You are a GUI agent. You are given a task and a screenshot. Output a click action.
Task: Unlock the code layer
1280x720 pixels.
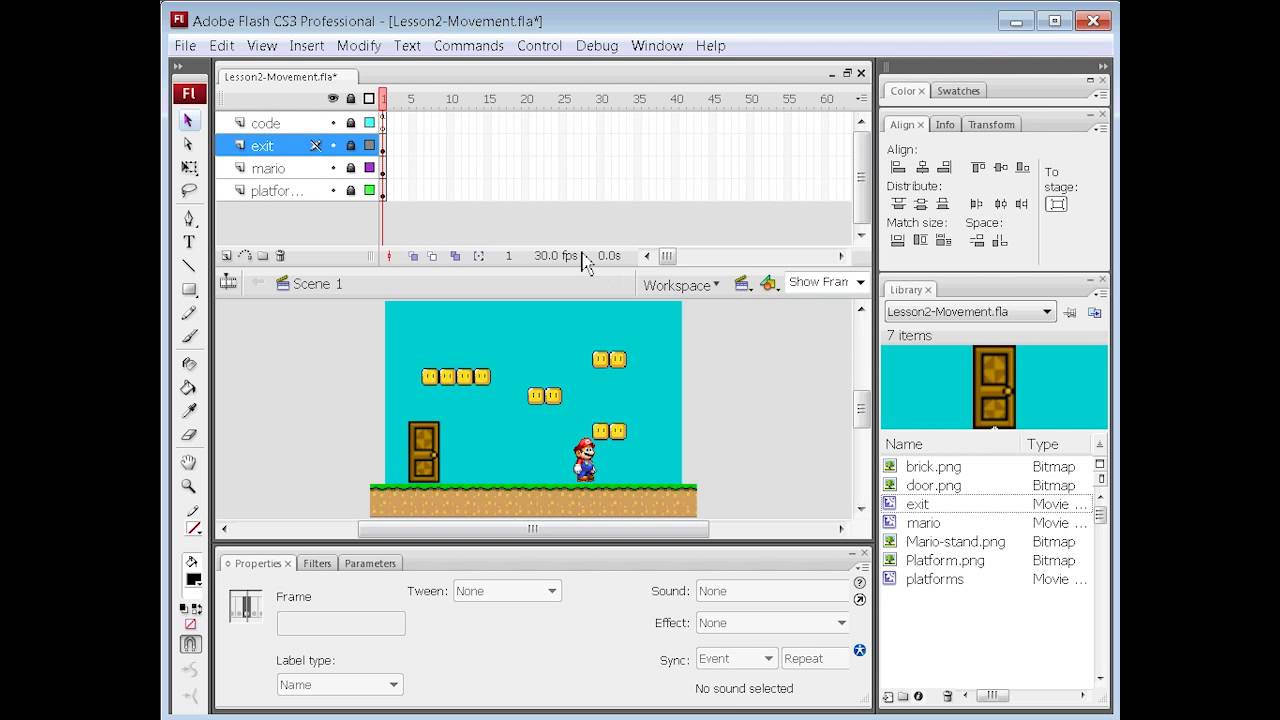coord(351,123)
